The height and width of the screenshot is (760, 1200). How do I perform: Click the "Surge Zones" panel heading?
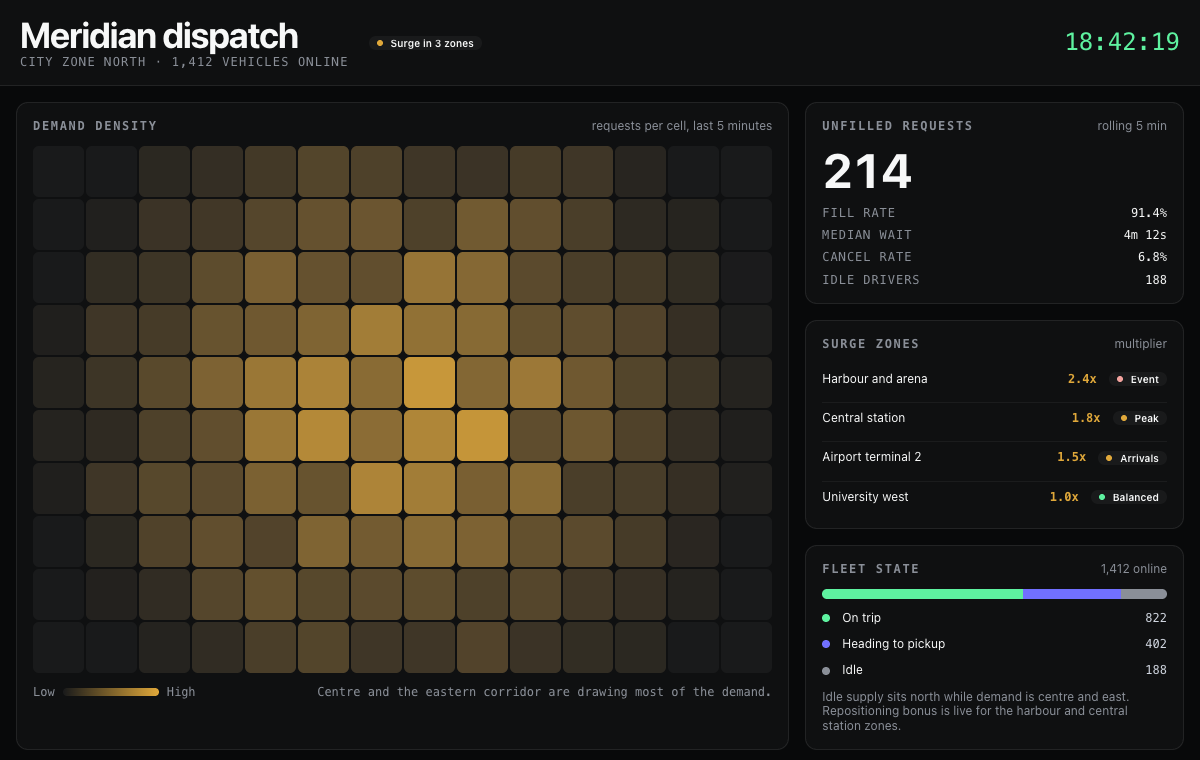(871, 344)
